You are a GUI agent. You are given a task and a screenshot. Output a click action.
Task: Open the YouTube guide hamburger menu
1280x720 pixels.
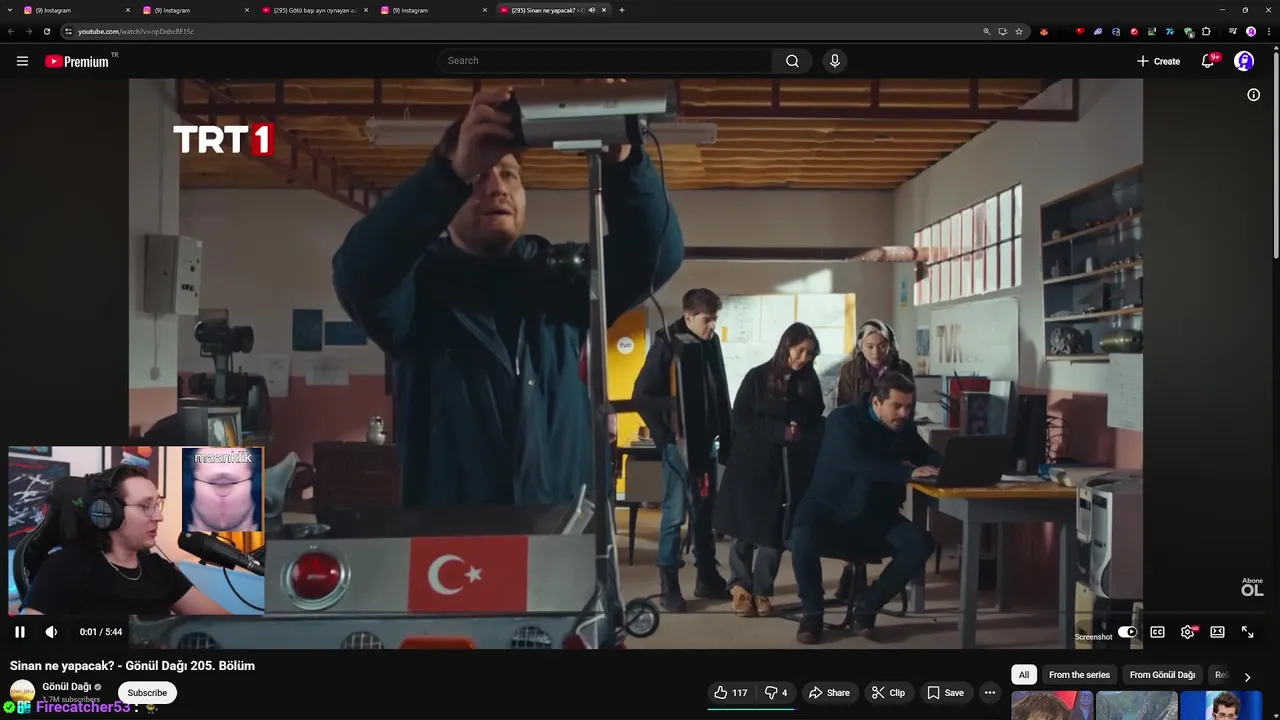point(22,61)
